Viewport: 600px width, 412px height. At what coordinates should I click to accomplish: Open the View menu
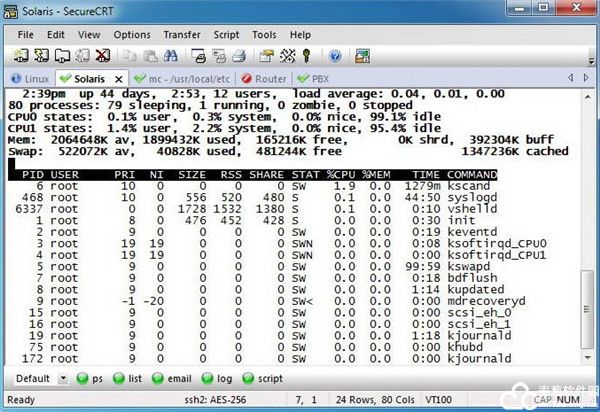point(89,35)
